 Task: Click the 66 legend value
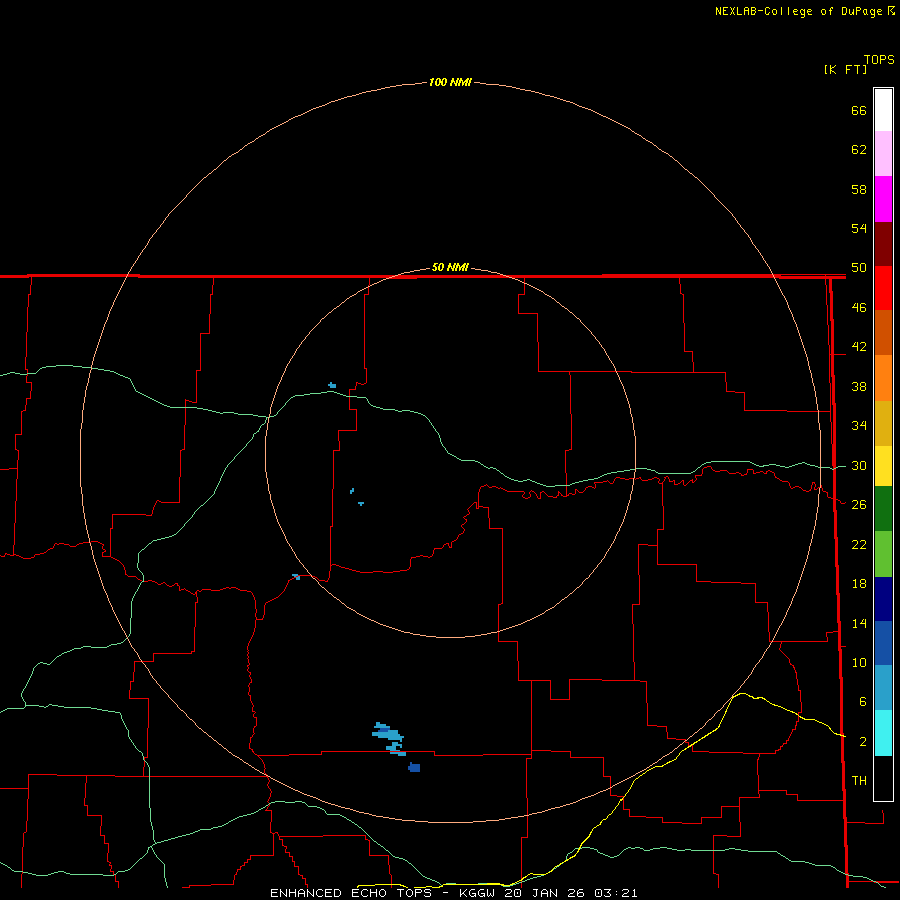(859, 110)
